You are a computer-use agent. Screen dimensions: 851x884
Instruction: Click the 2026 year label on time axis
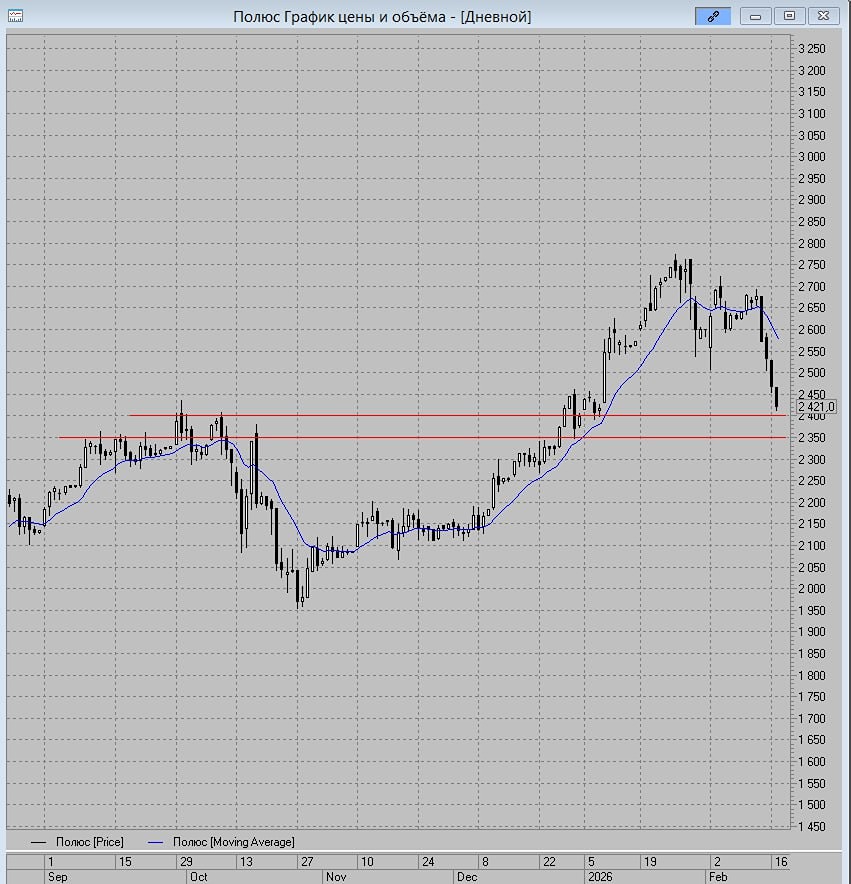click(x=599, y=877)
